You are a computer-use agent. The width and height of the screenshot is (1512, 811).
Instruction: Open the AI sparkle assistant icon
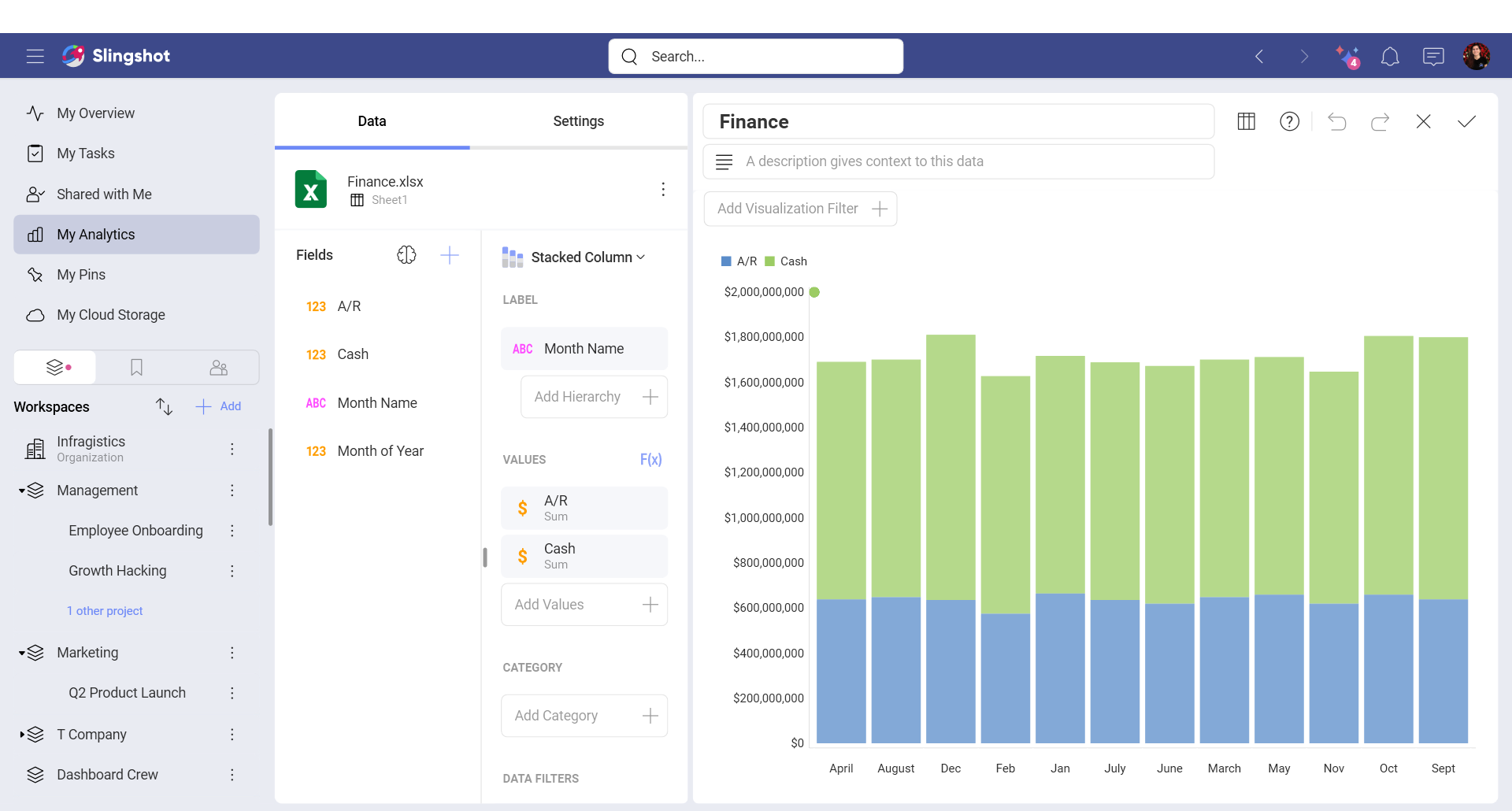(1347, 57)
